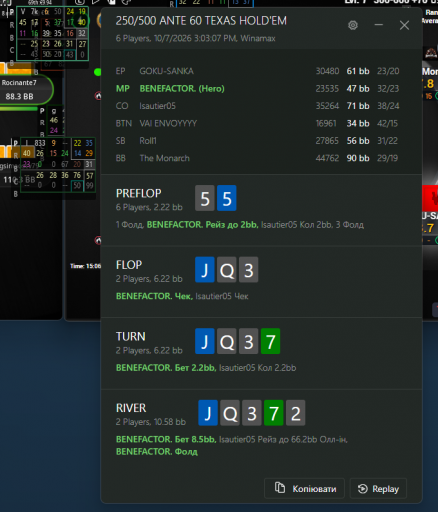Select player GOKU-SANKA in EP row
The height and width of the screenshot is (512, 438).
click(x=166, y=71)
